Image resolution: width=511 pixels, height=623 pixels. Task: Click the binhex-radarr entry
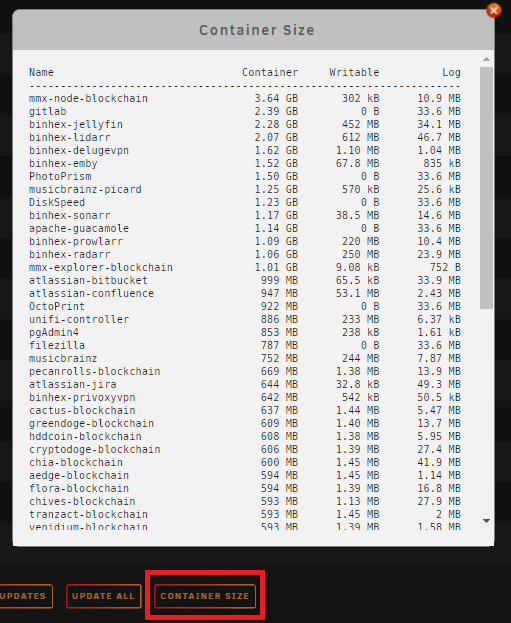(x=70, y=254)
